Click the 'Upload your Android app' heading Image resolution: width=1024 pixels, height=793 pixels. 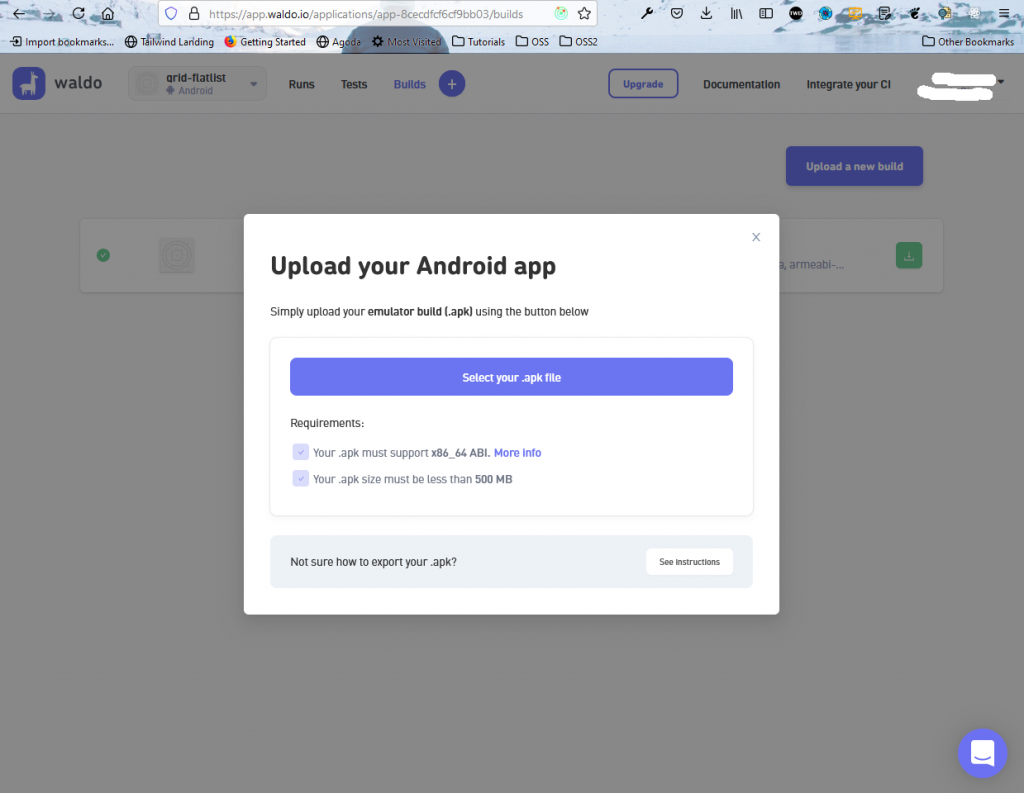tap(413, 266)
